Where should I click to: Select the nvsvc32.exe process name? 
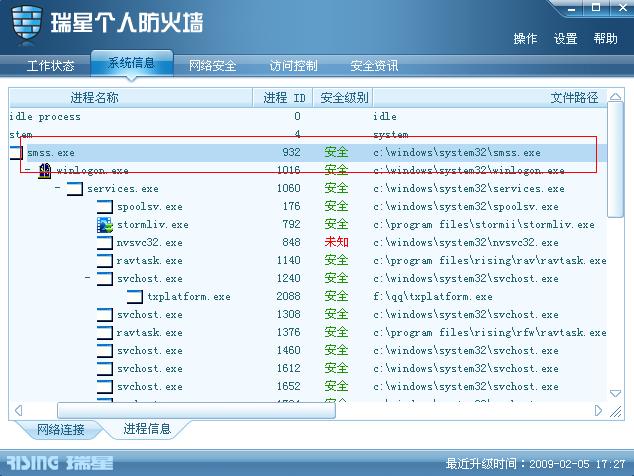pos(150,243)
